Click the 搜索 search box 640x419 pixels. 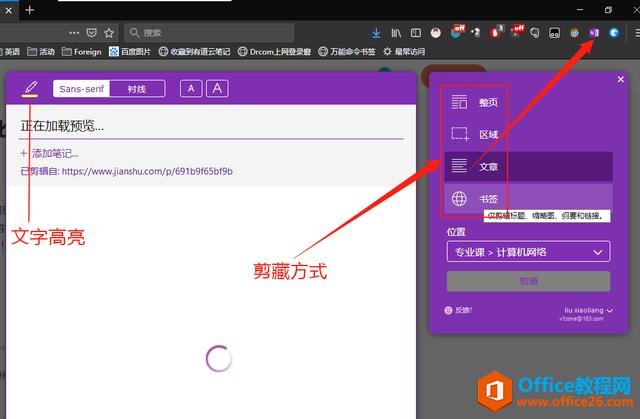209,33
